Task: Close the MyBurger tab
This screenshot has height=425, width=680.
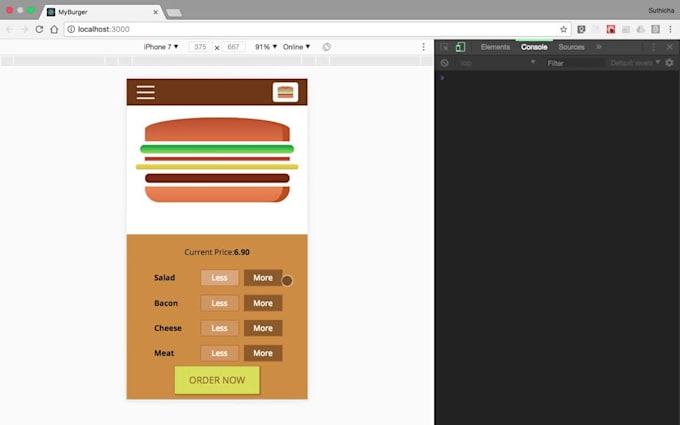Action: tap(155, 12)
